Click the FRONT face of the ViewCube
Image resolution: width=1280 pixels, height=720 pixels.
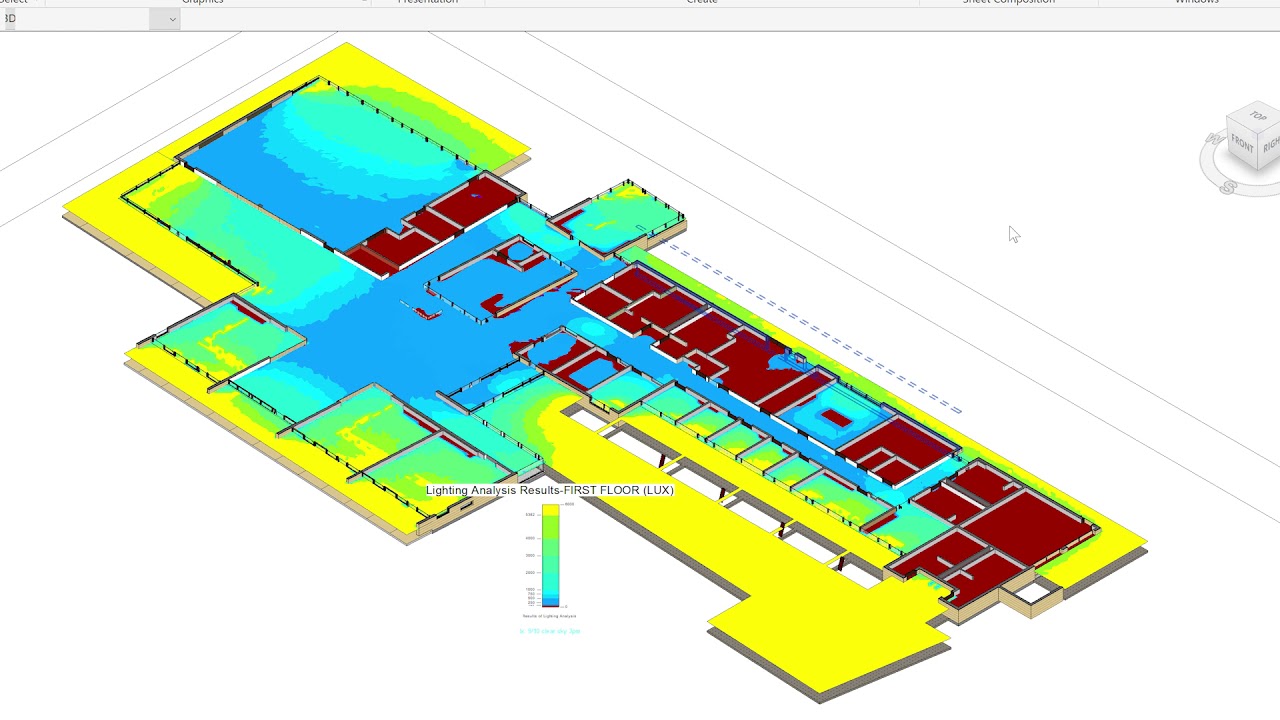point(1242,145)
